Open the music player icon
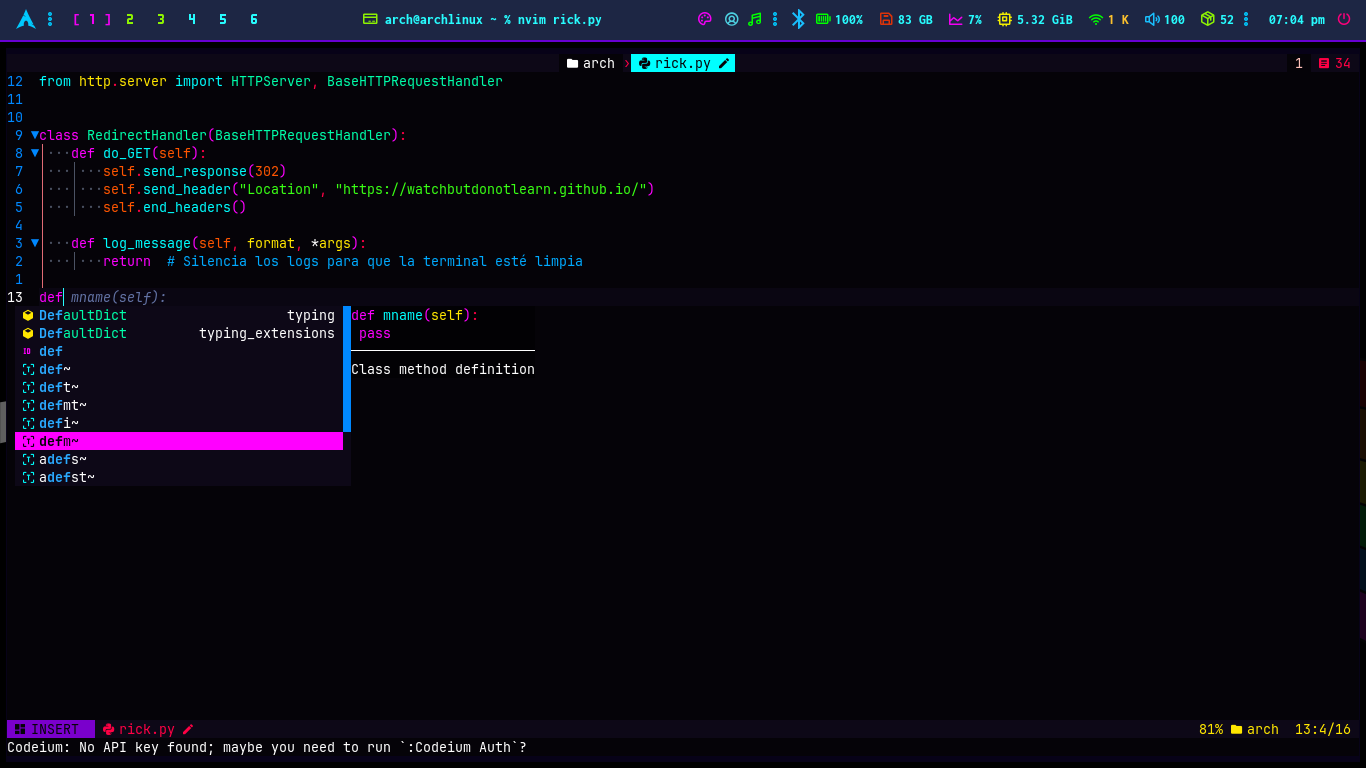This screenshot has width=1366, height=768. [755, 19]
